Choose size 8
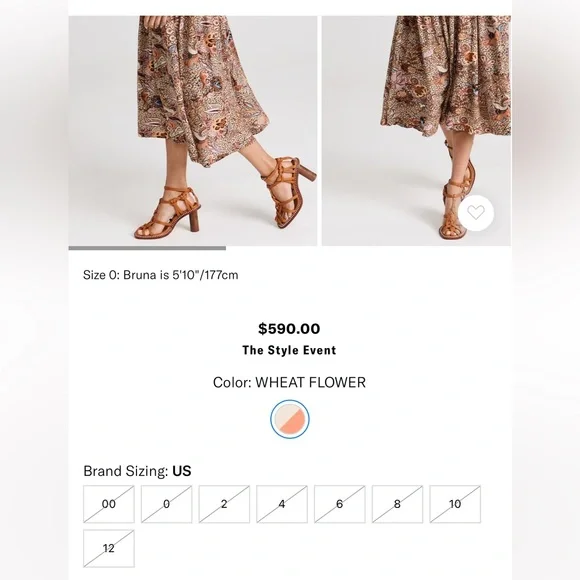580x580 pixels. click(x=397, y=504)
